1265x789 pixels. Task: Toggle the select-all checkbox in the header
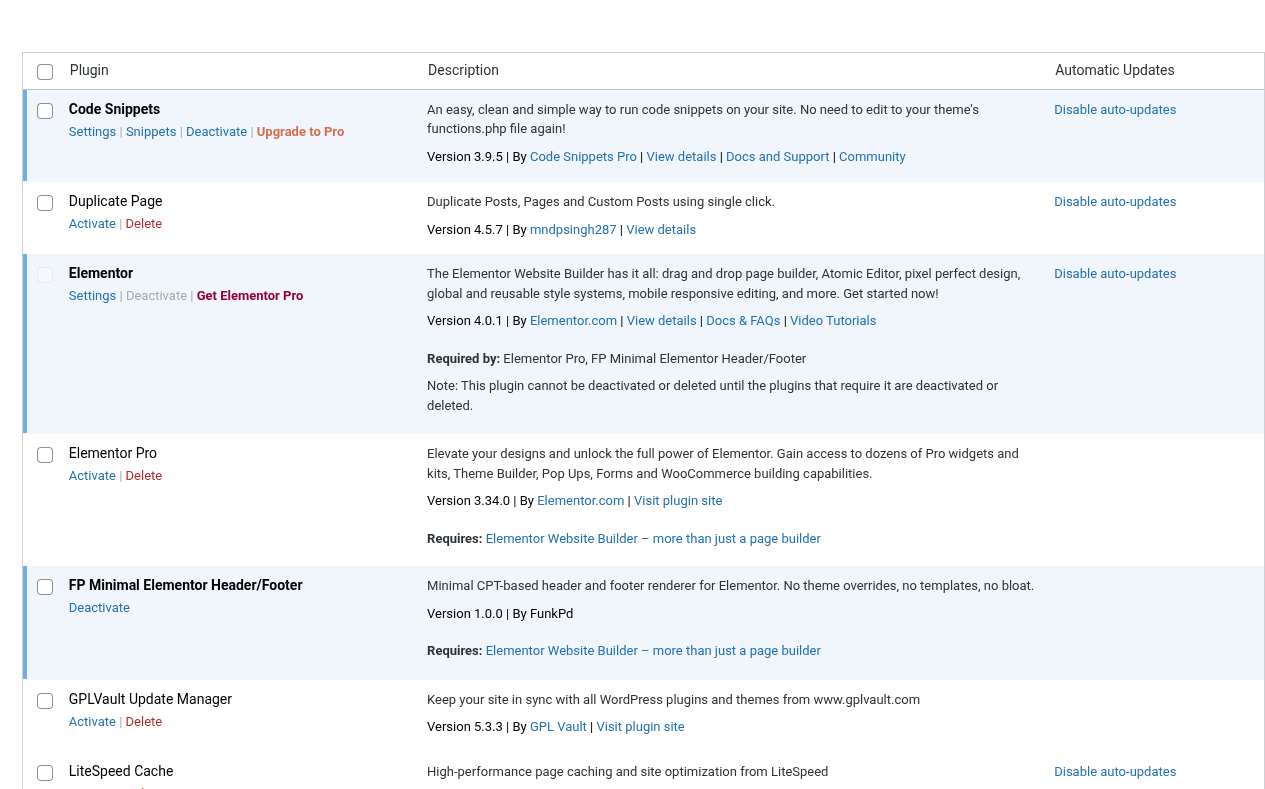click(x=44, y=71)
